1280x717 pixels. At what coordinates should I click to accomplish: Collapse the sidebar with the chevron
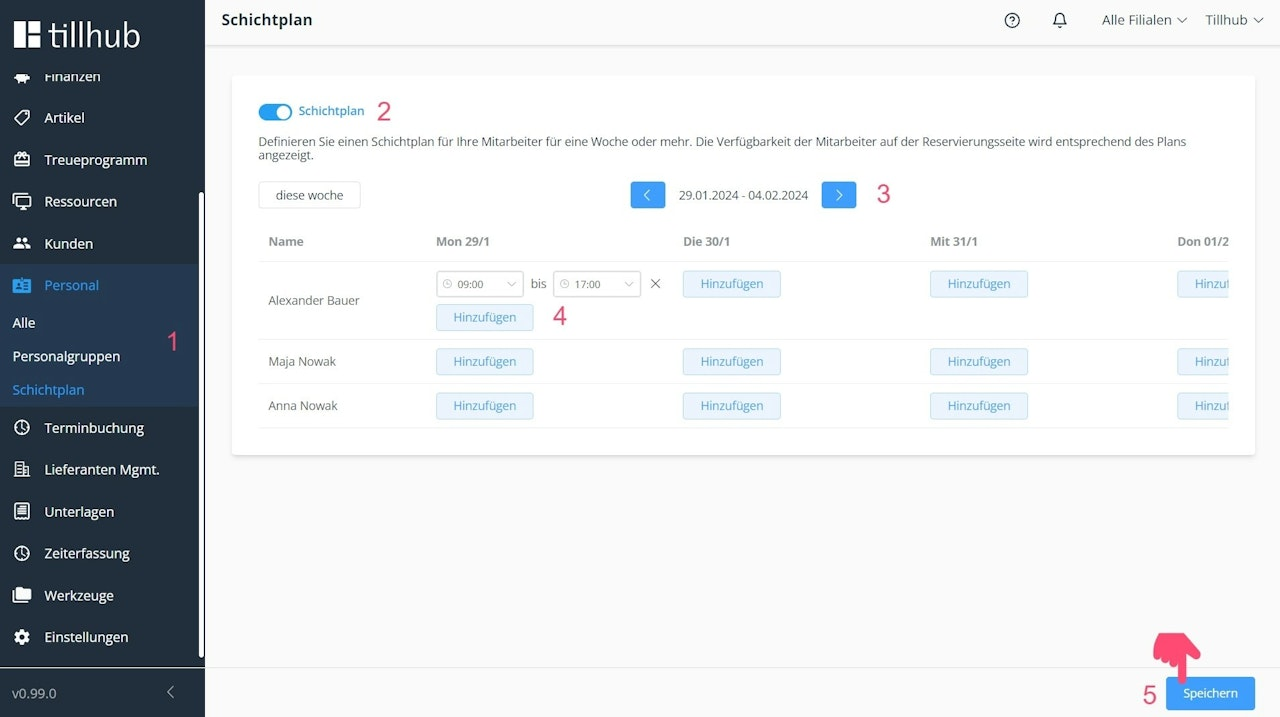click(171, 692)
